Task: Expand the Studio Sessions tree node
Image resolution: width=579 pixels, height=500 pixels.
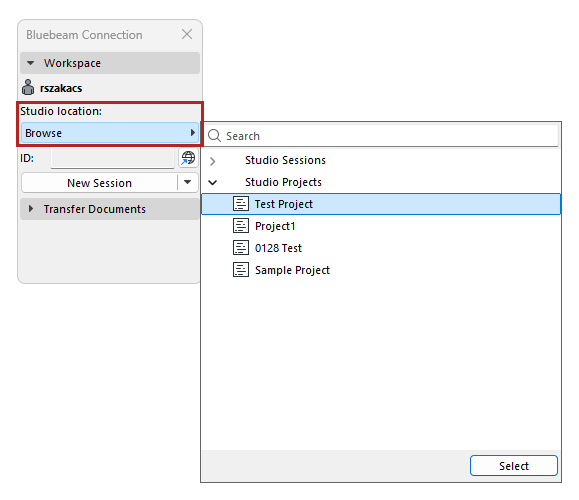Action: (x=213, y=161)
